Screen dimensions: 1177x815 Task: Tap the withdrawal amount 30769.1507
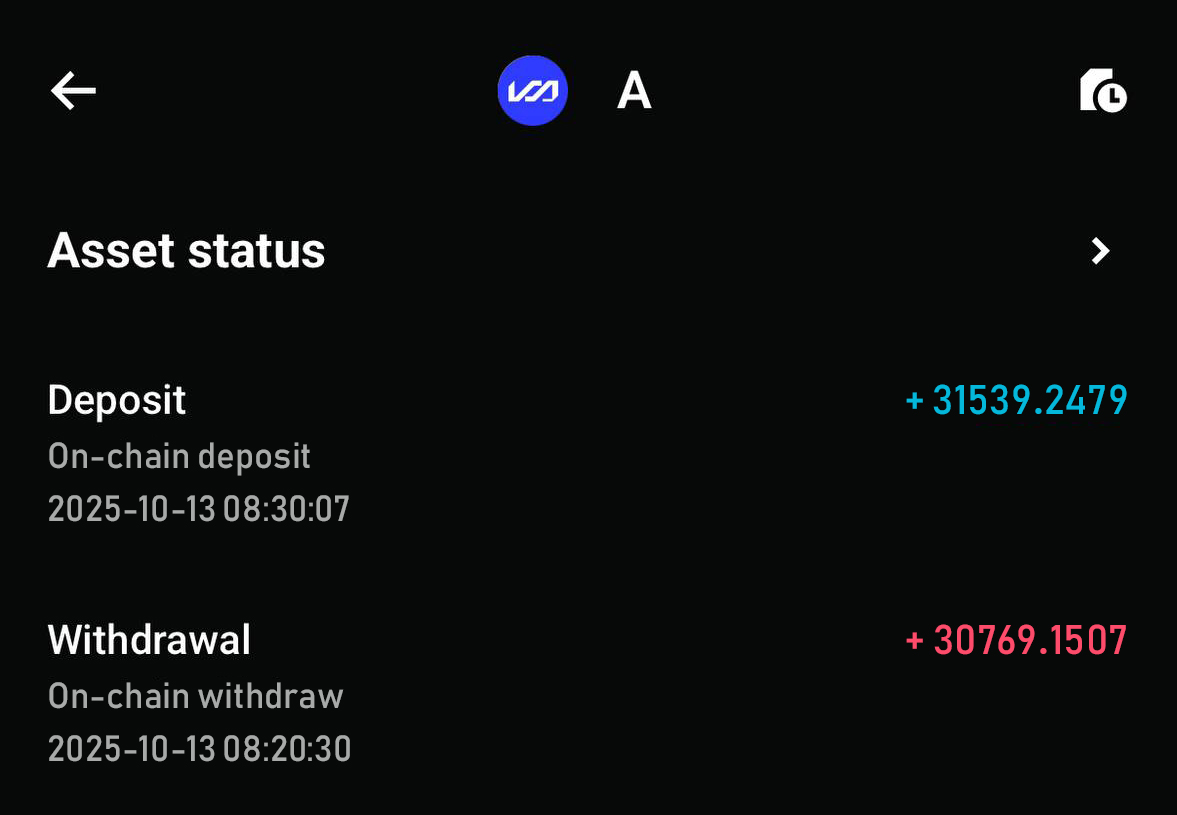[1029, 640]
